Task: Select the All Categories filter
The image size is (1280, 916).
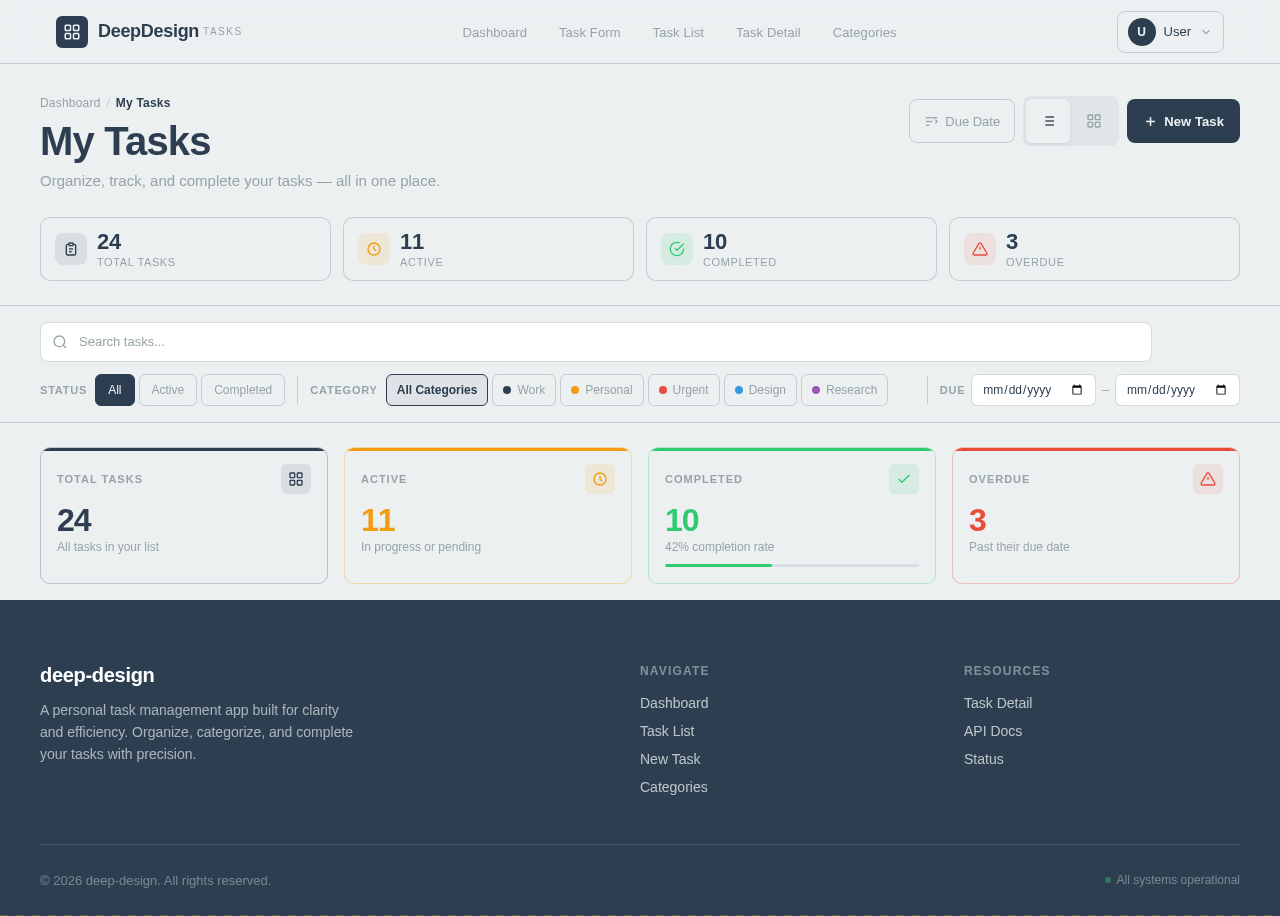Action: point(437,390)
